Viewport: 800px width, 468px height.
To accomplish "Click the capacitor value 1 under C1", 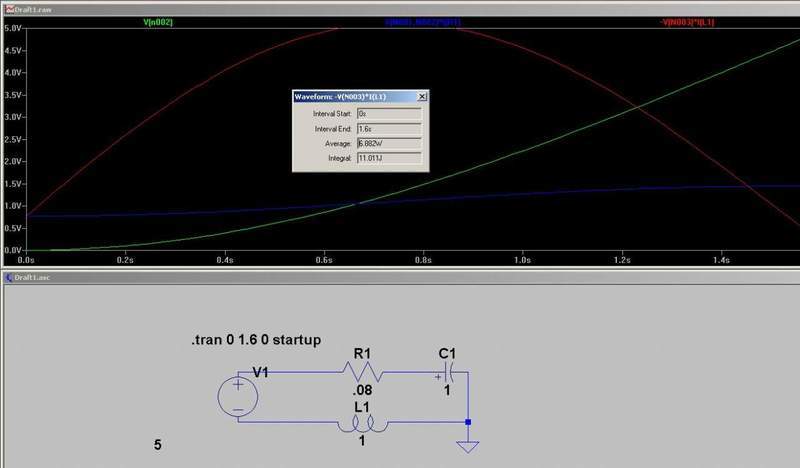I will click(x=447, y=390).
